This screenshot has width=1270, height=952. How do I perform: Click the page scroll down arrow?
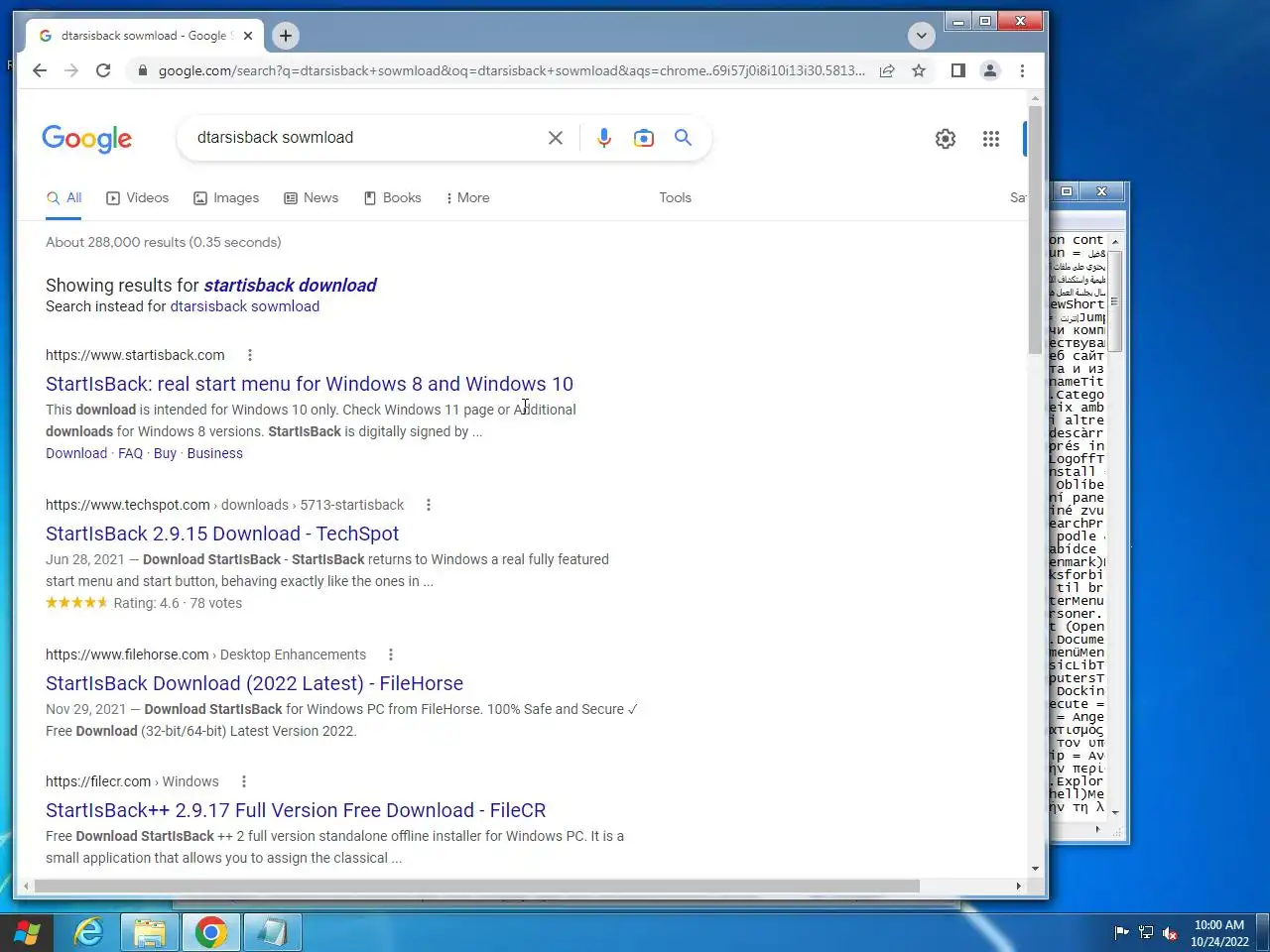tap(1036, 869)
